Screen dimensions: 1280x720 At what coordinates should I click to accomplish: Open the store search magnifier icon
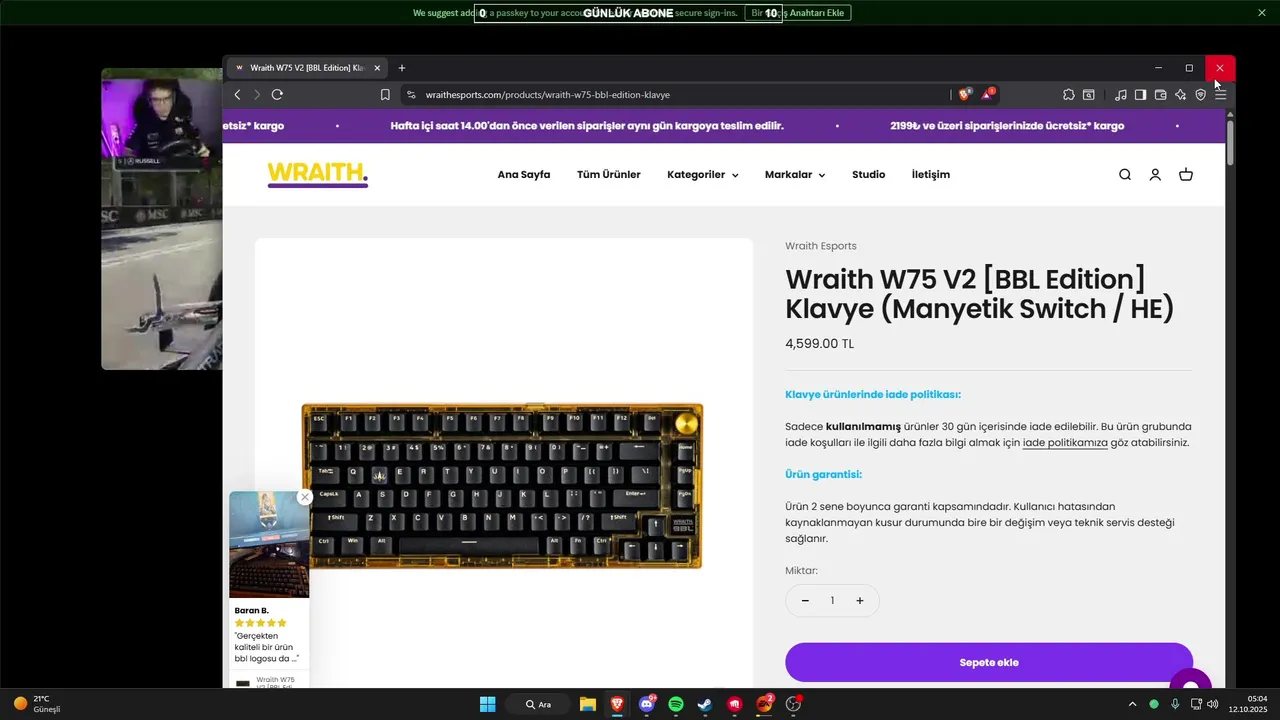(1125, 175)
